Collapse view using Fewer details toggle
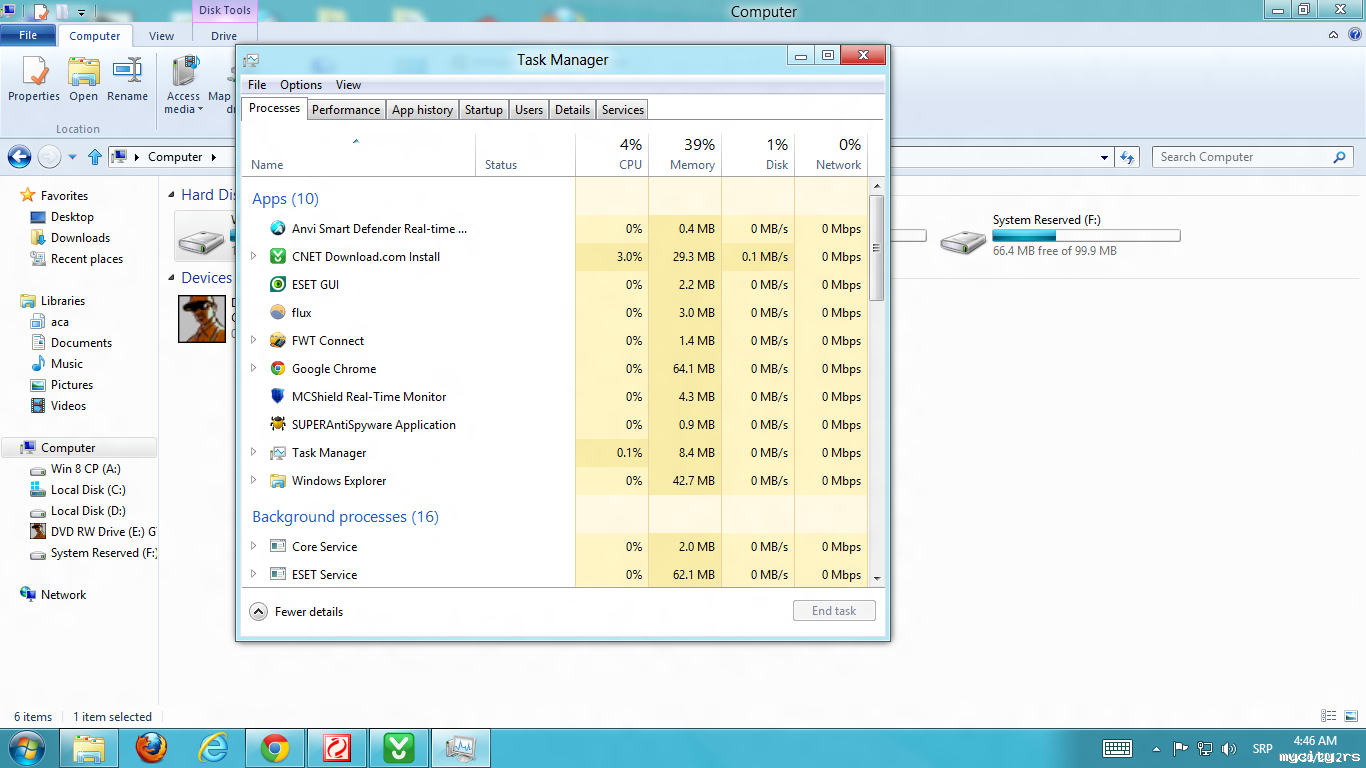 click(259, 612)
